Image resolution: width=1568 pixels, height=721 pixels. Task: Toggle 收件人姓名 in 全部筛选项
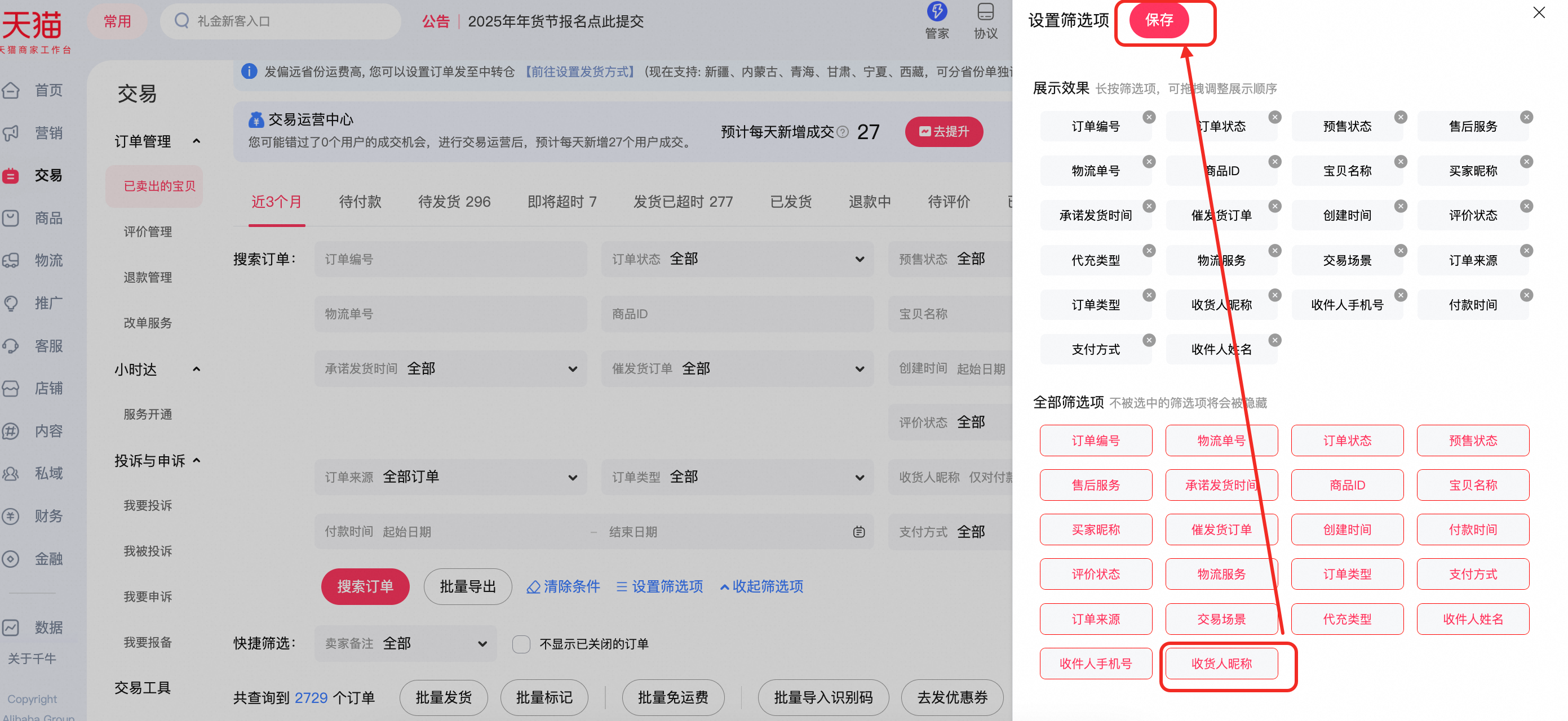tap(1473, 619)
